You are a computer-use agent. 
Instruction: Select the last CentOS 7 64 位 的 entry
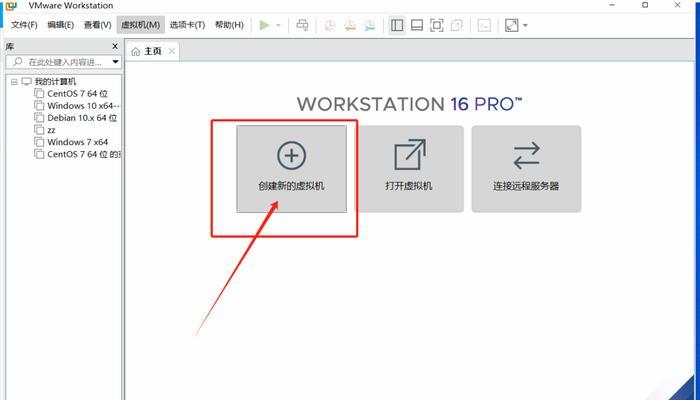84,154
